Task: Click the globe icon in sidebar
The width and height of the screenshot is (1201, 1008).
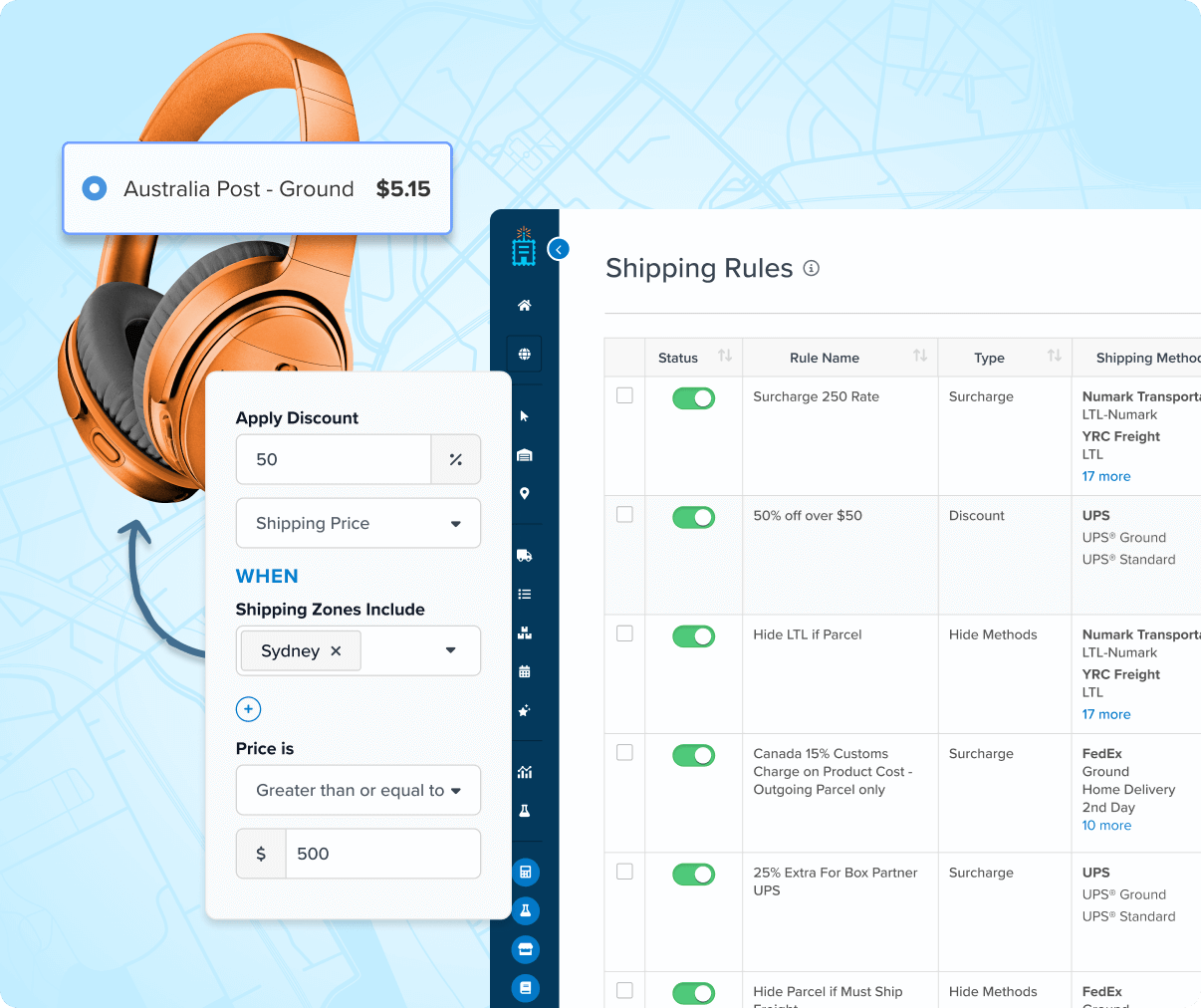Action: (x=524, y=354)
